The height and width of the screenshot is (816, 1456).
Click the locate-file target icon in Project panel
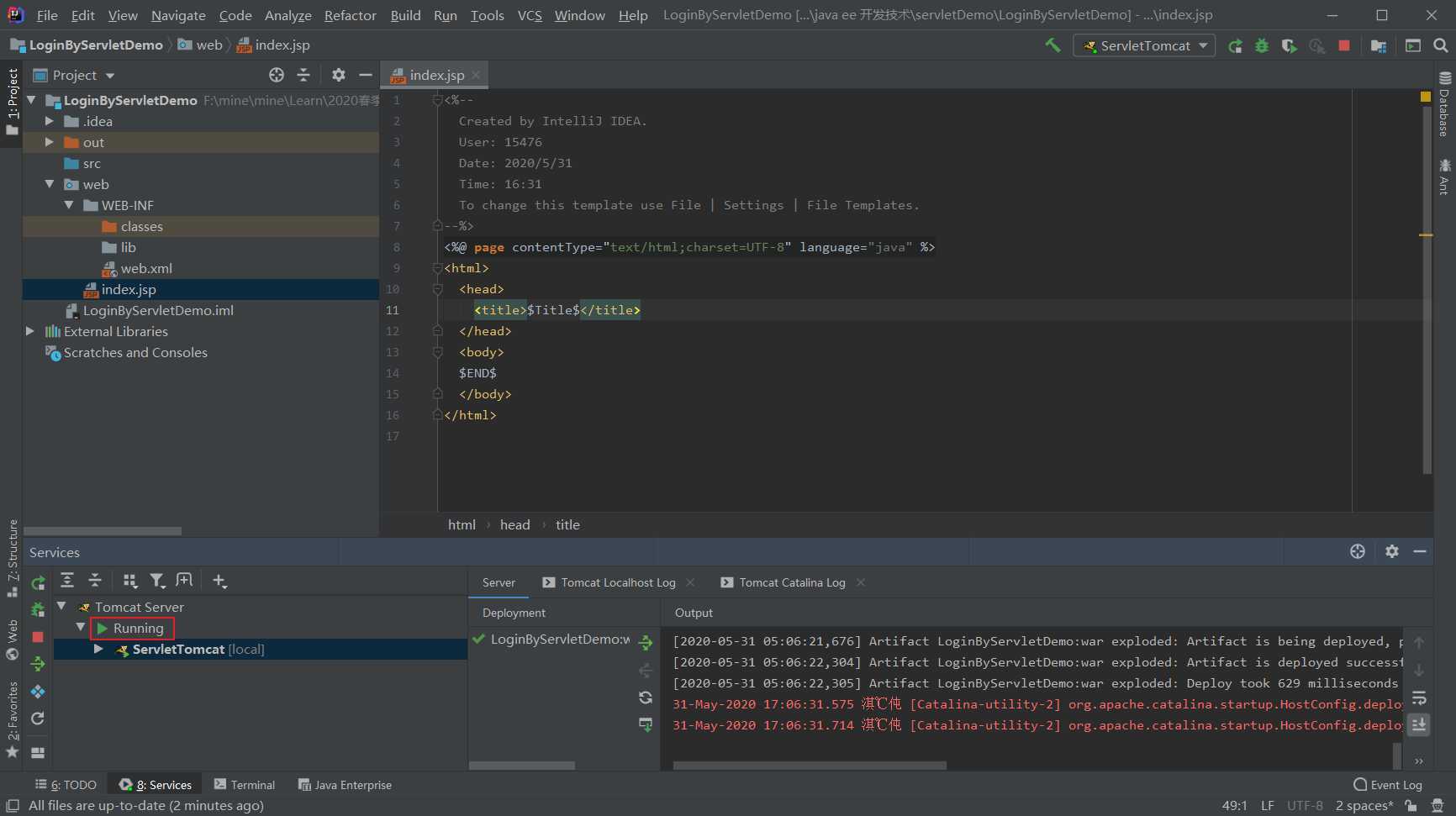[277, 75]
